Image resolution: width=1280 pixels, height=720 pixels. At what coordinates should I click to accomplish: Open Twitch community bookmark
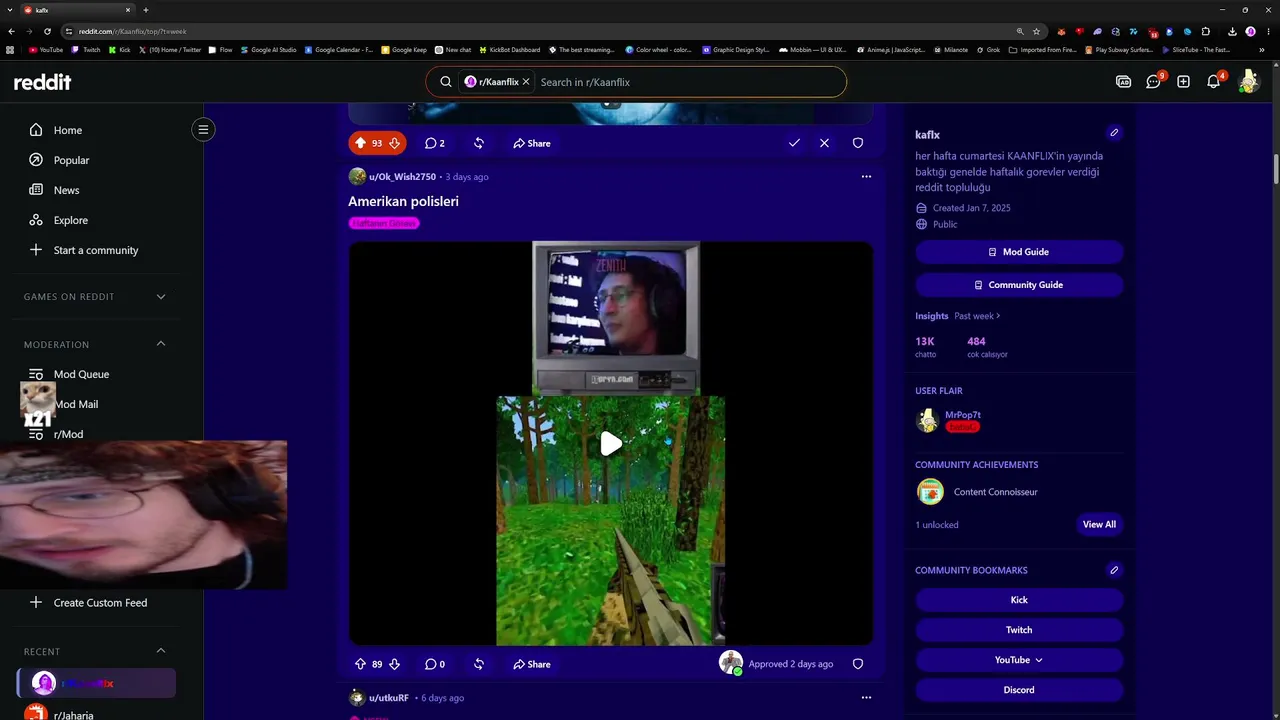pyautogui.click(x=1019, y=630)
